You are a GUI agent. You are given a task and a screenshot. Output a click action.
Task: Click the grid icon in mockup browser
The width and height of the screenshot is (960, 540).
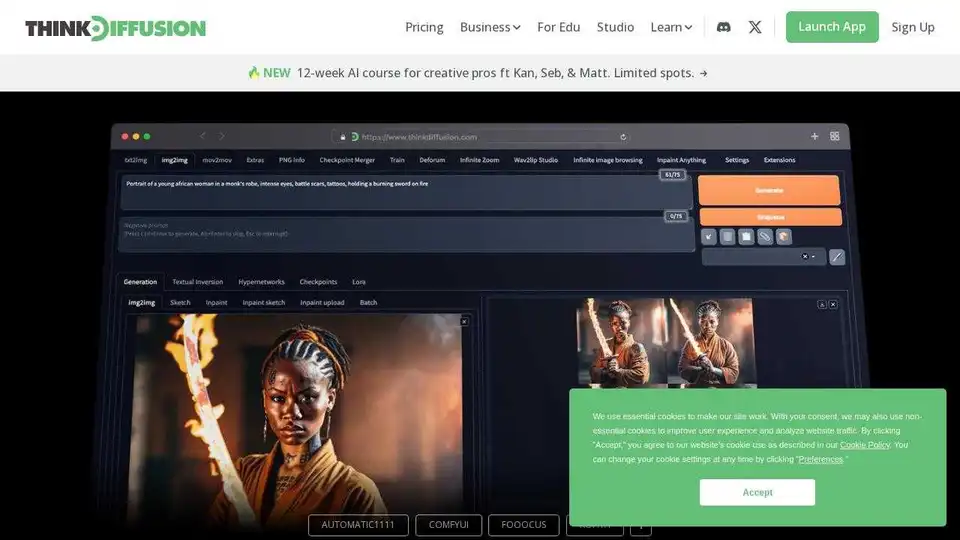[834, 137]
